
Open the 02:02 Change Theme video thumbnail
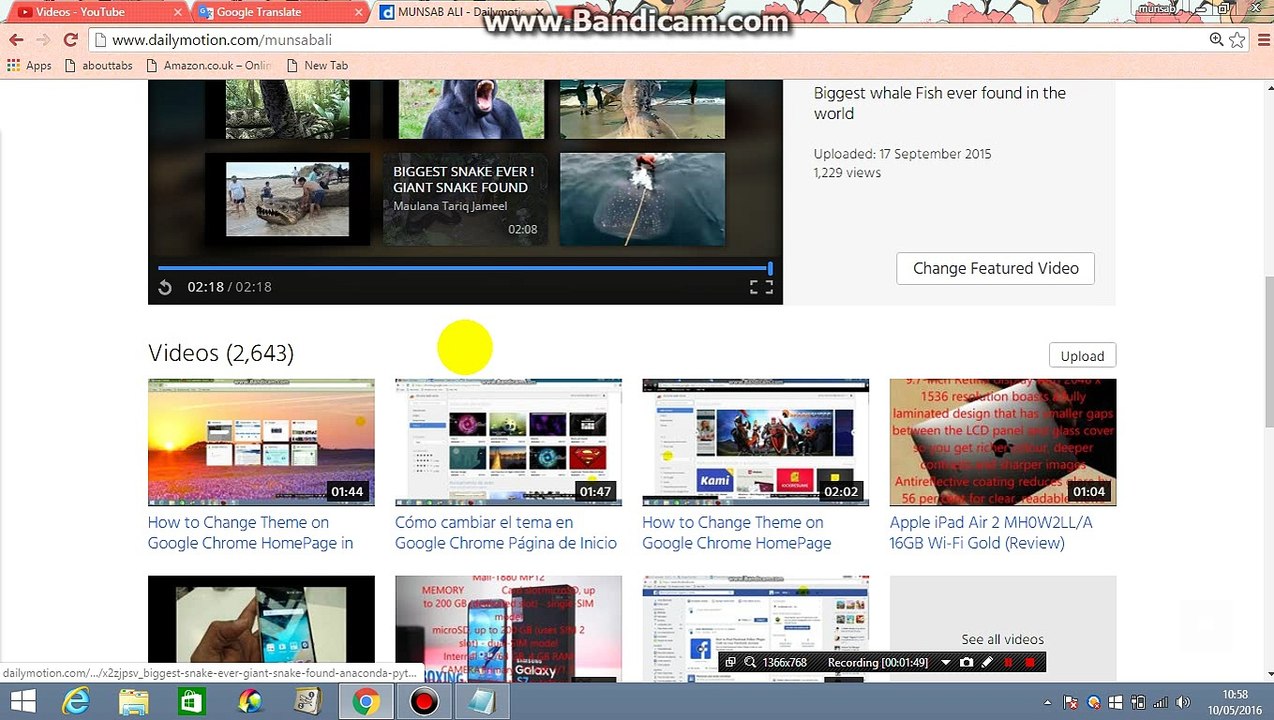coord(755,442)
